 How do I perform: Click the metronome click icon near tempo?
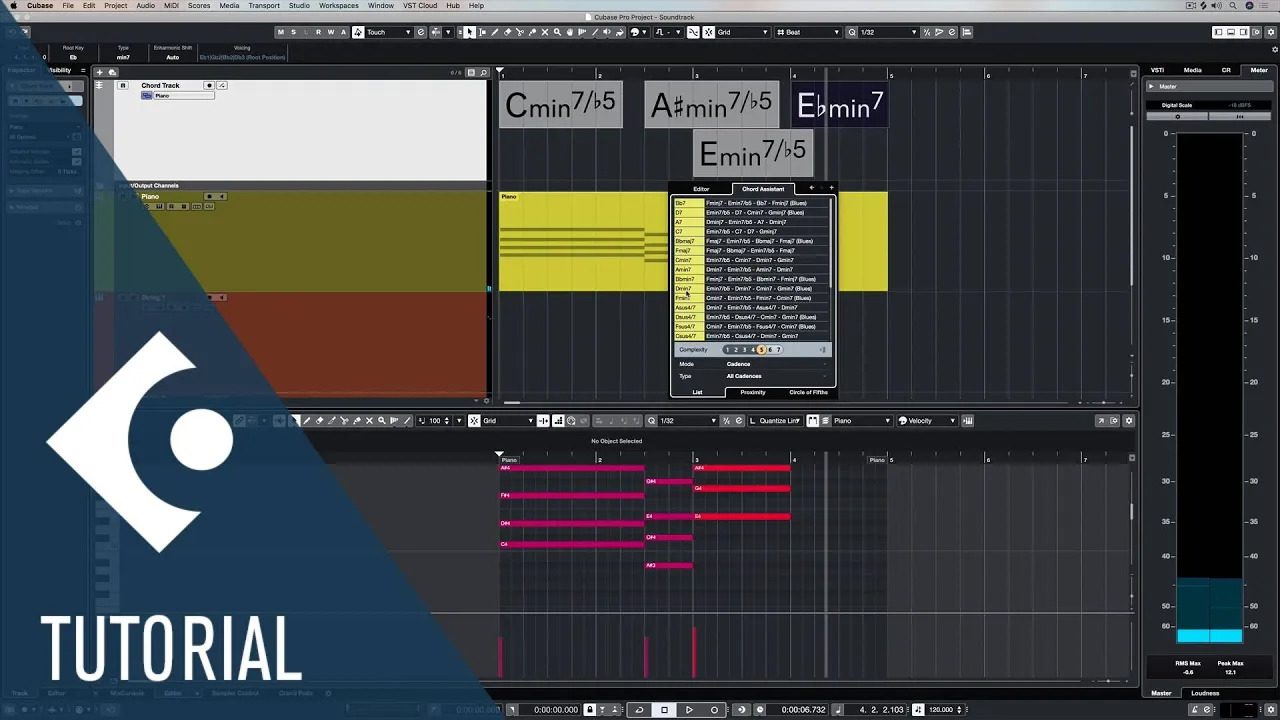click(x=917, y=710)
